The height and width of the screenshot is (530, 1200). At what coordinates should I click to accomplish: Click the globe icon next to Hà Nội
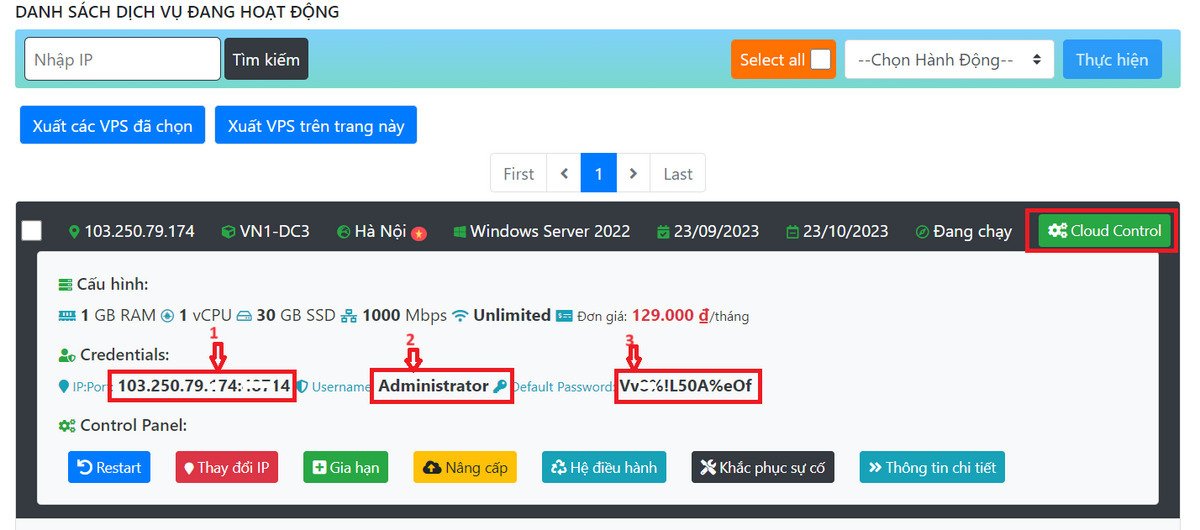pos(343,232)
